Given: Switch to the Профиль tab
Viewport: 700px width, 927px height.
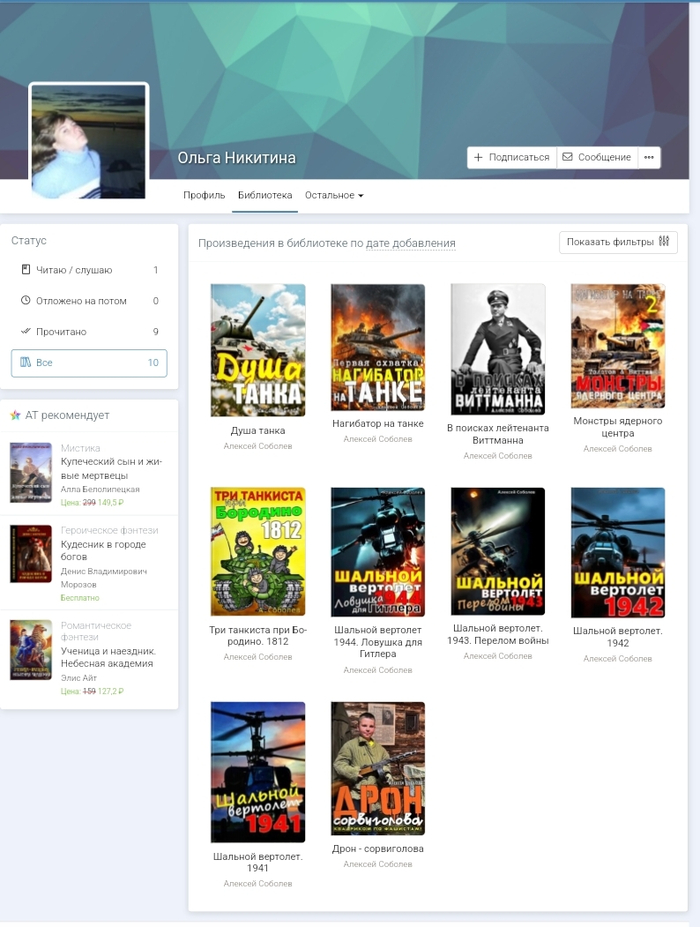Looking at the screenshot, I should click(204, 195).
